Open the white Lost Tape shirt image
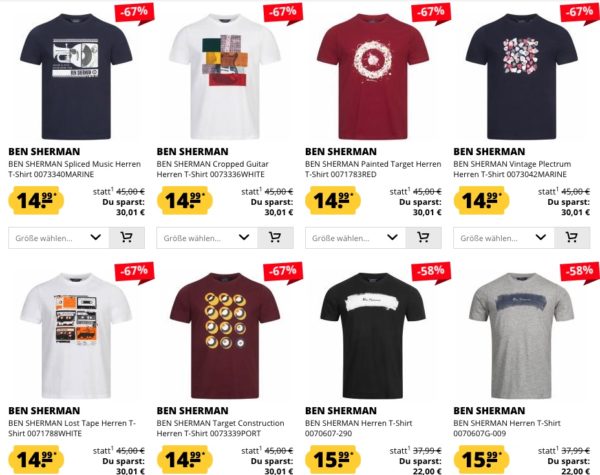This screenshot has height=475, width=600. [76, 335]
